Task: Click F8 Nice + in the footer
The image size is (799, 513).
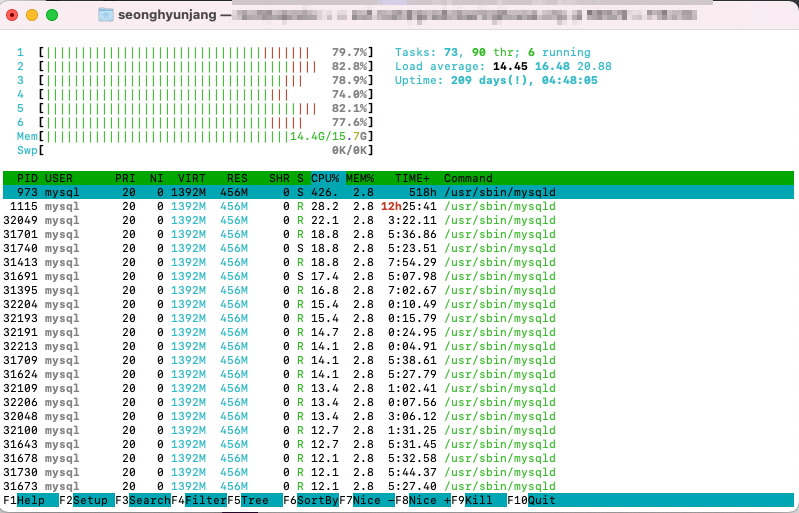Action: [422, 500]
